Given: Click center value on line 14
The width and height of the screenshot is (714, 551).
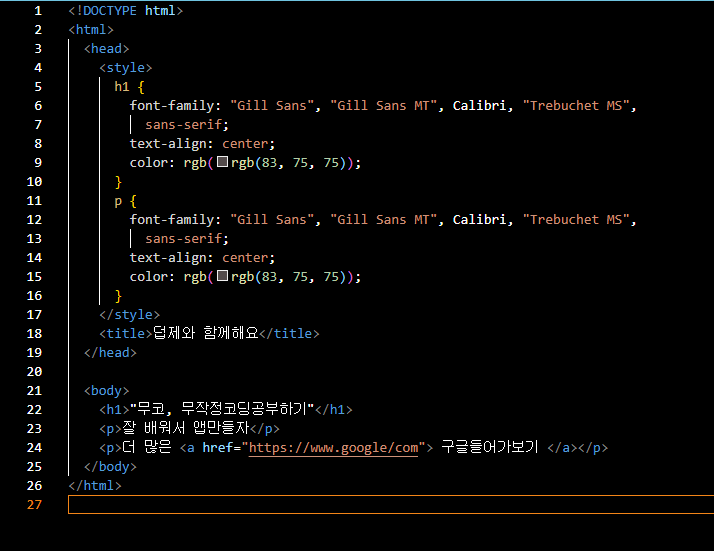Looking at the screenshot, I should (x=245, y=258).
